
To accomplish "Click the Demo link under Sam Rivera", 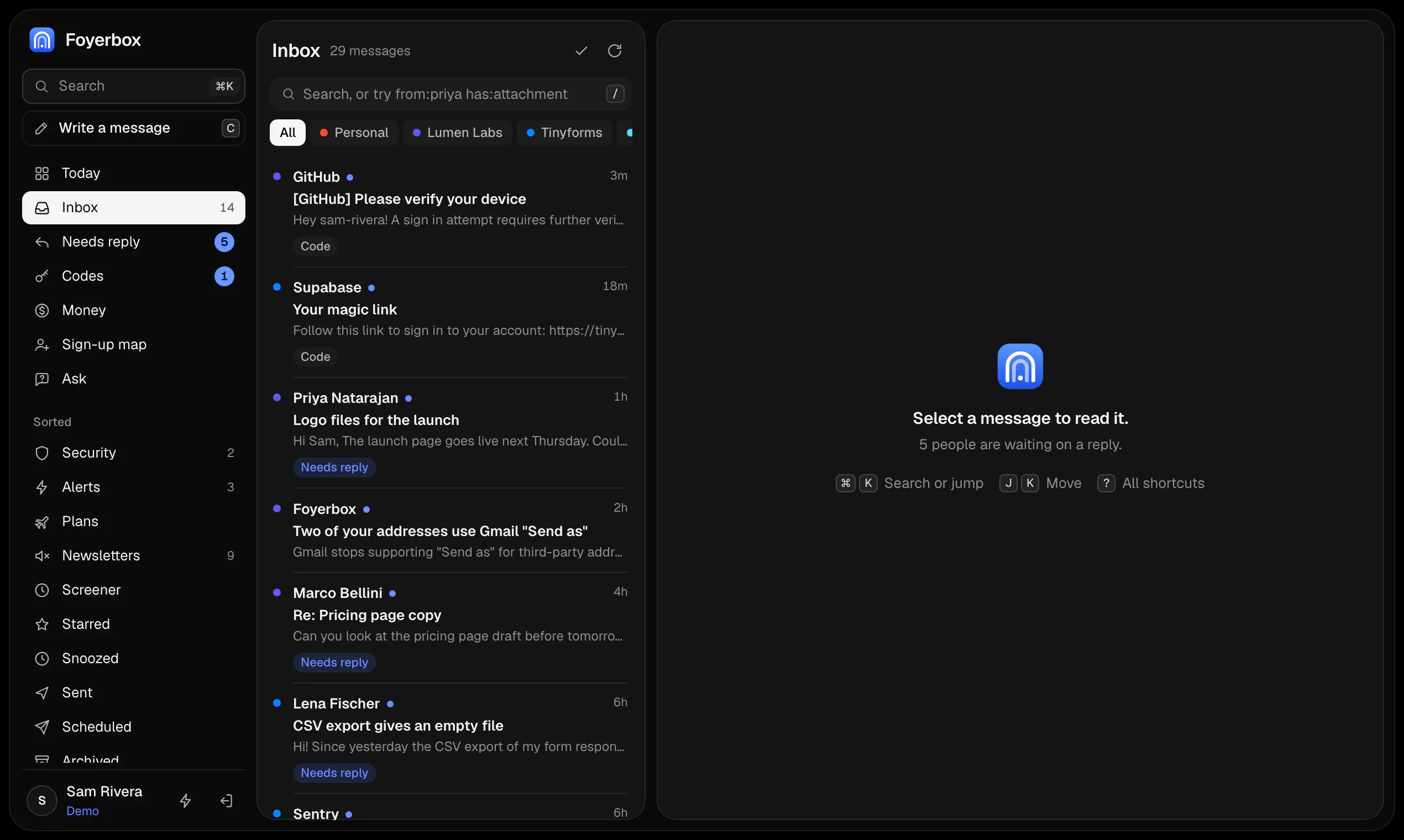I will [x=83, y=811].
